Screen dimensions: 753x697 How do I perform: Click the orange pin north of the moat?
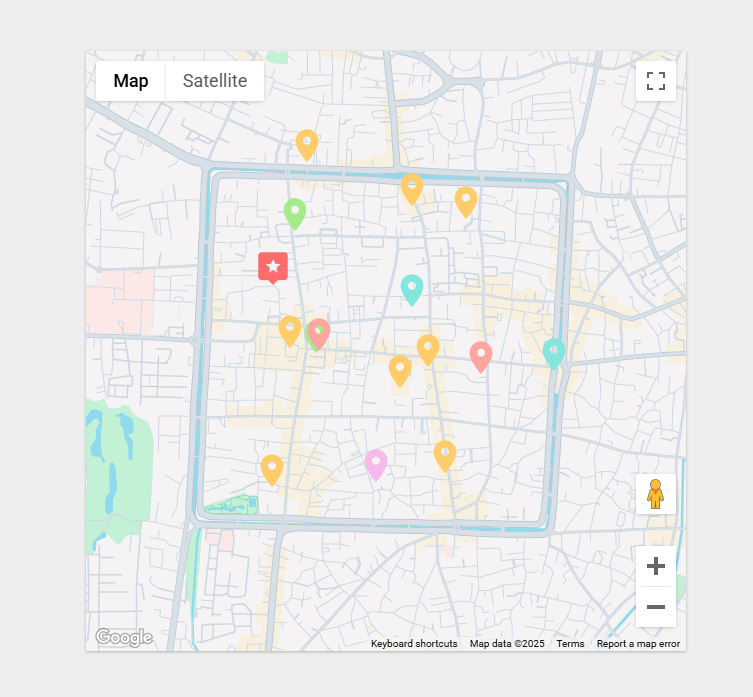click(307, 146)
